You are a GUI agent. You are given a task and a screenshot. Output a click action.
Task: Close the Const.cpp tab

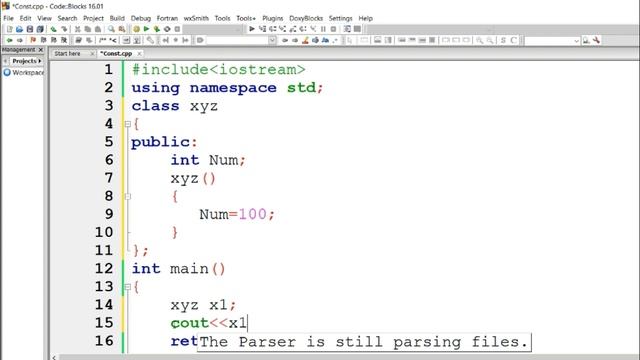139,53
